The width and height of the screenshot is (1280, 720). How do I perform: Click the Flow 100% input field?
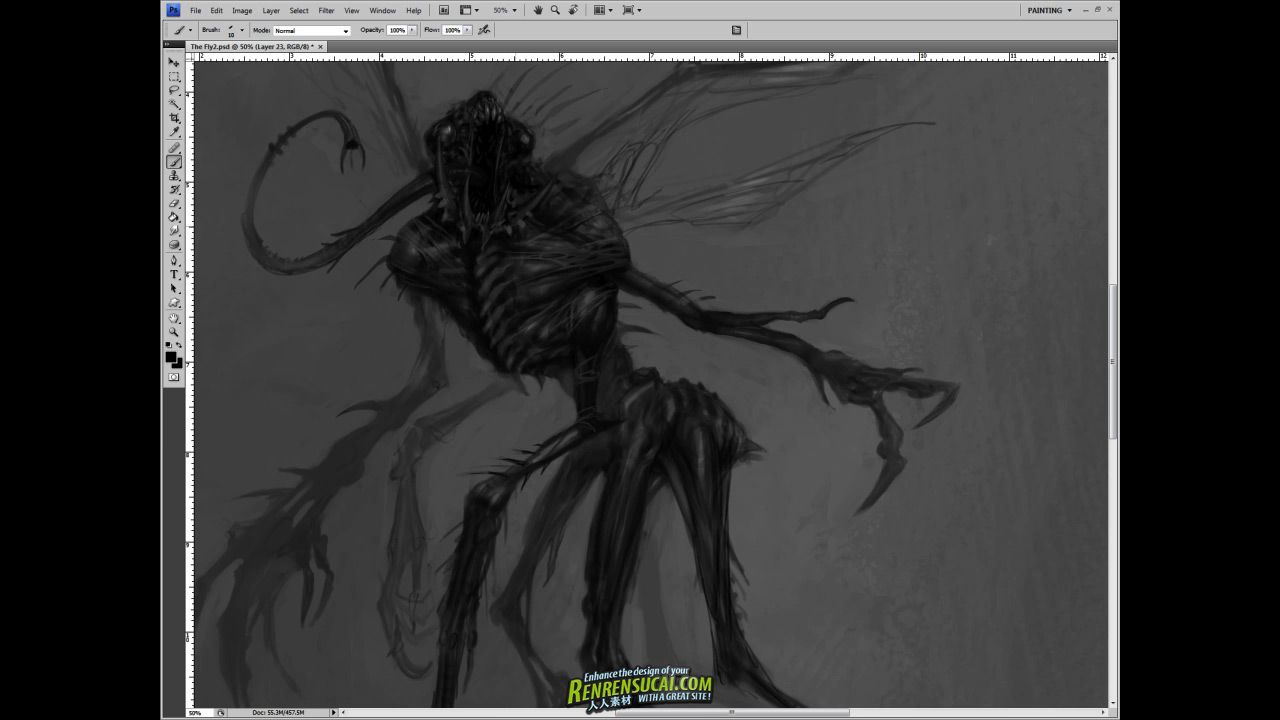point(452,30)
